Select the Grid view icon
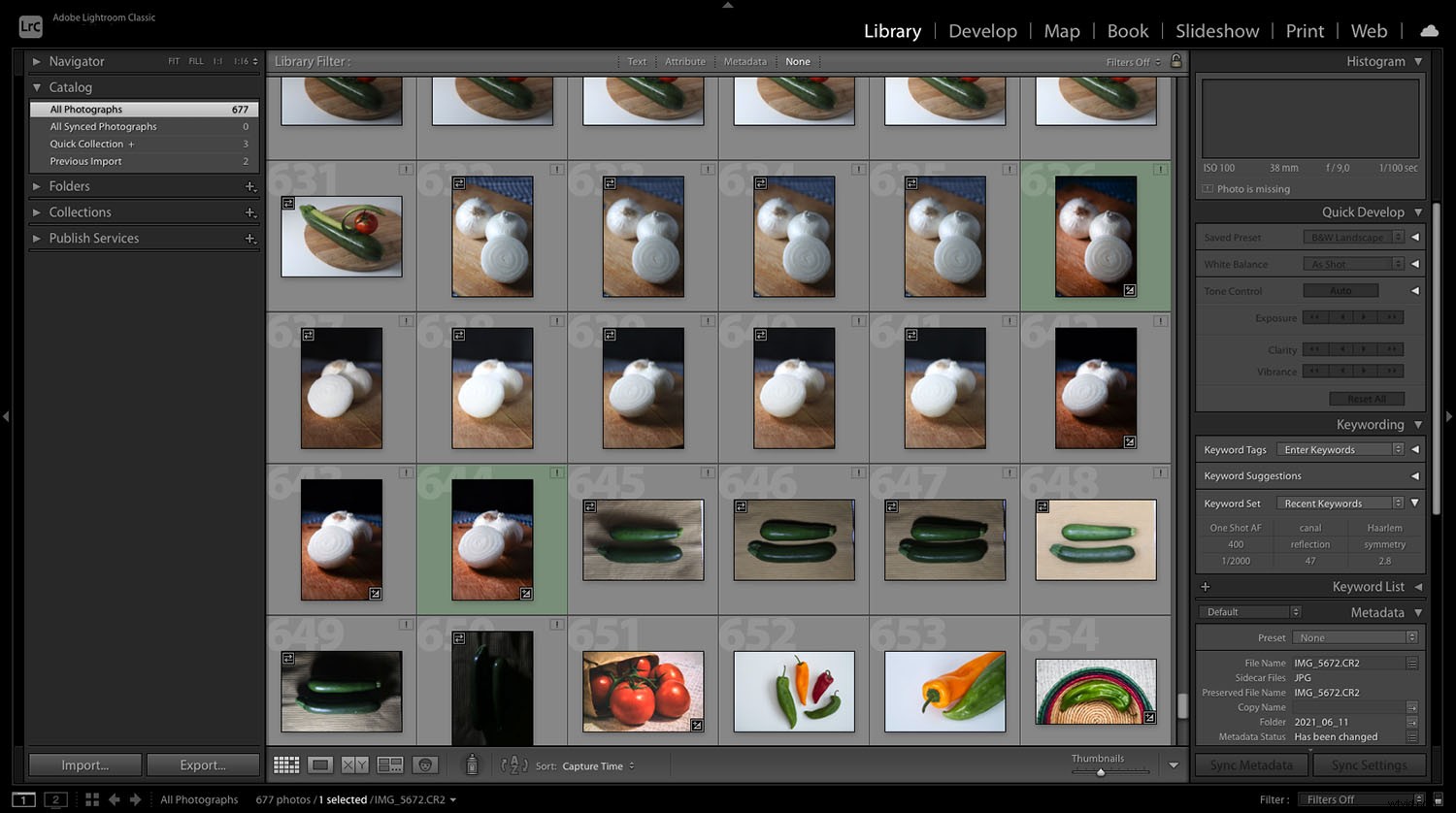This screenshot has width=1456, height=813. click(286, 764)
